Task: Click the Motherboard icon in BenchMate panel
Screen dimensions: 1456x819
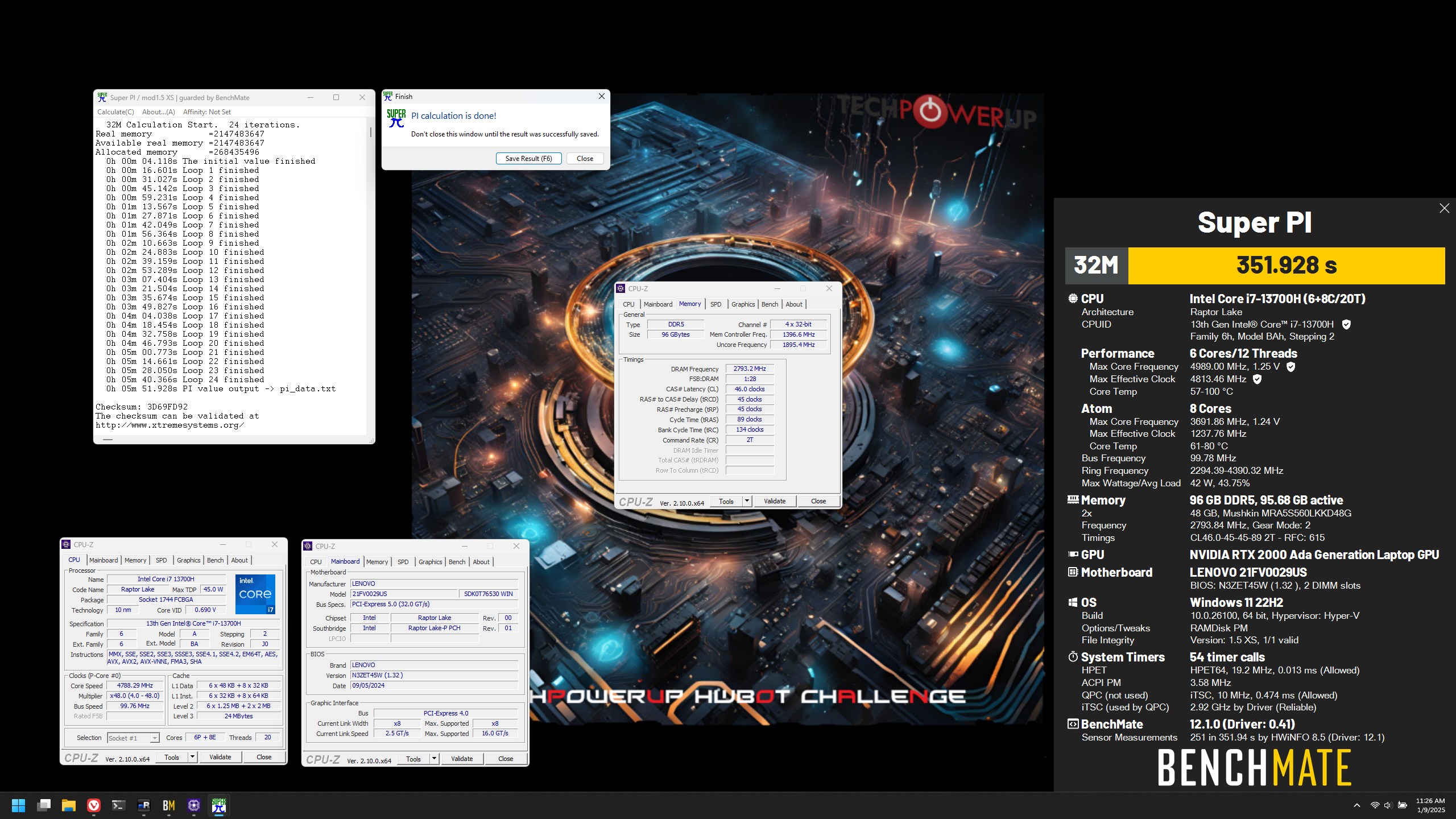Action: [1073, 572]
